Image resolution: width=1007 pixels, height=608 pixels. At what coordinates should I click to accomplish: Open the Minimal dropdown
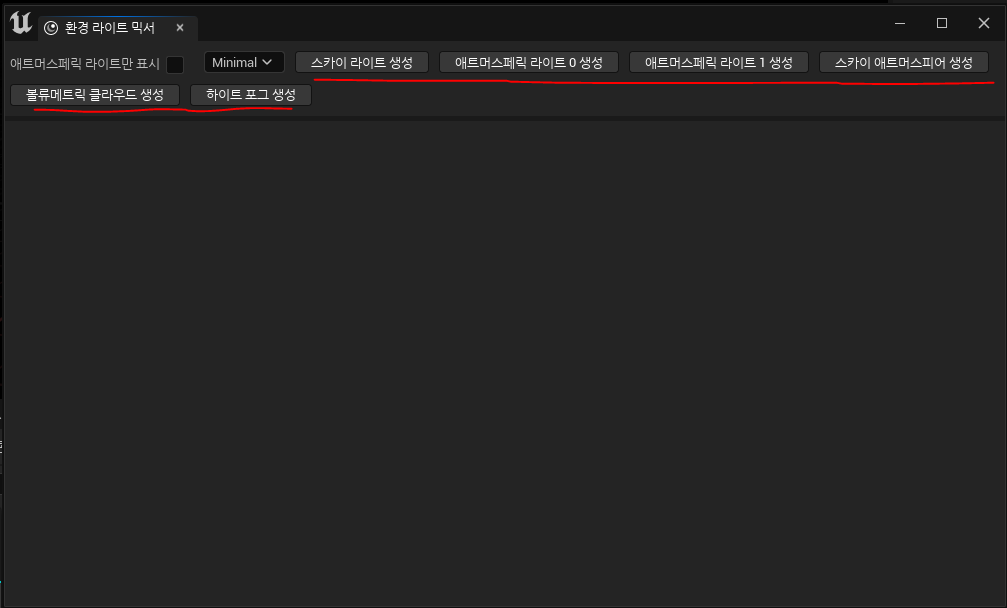tap(243, 62)
